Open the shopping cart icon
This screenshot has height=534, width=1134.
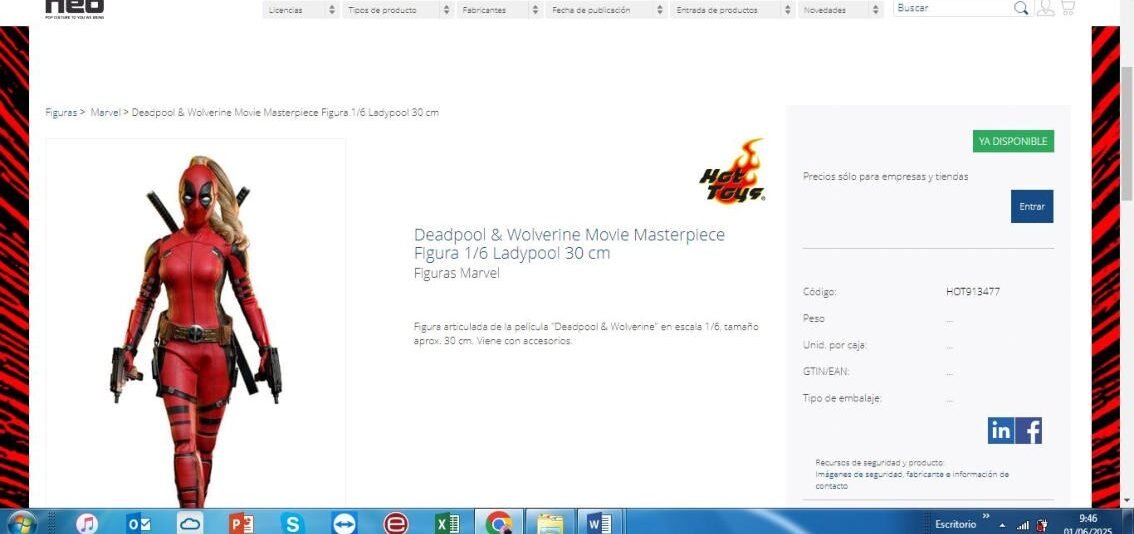pyautogui.click(x=1067, y=8)
